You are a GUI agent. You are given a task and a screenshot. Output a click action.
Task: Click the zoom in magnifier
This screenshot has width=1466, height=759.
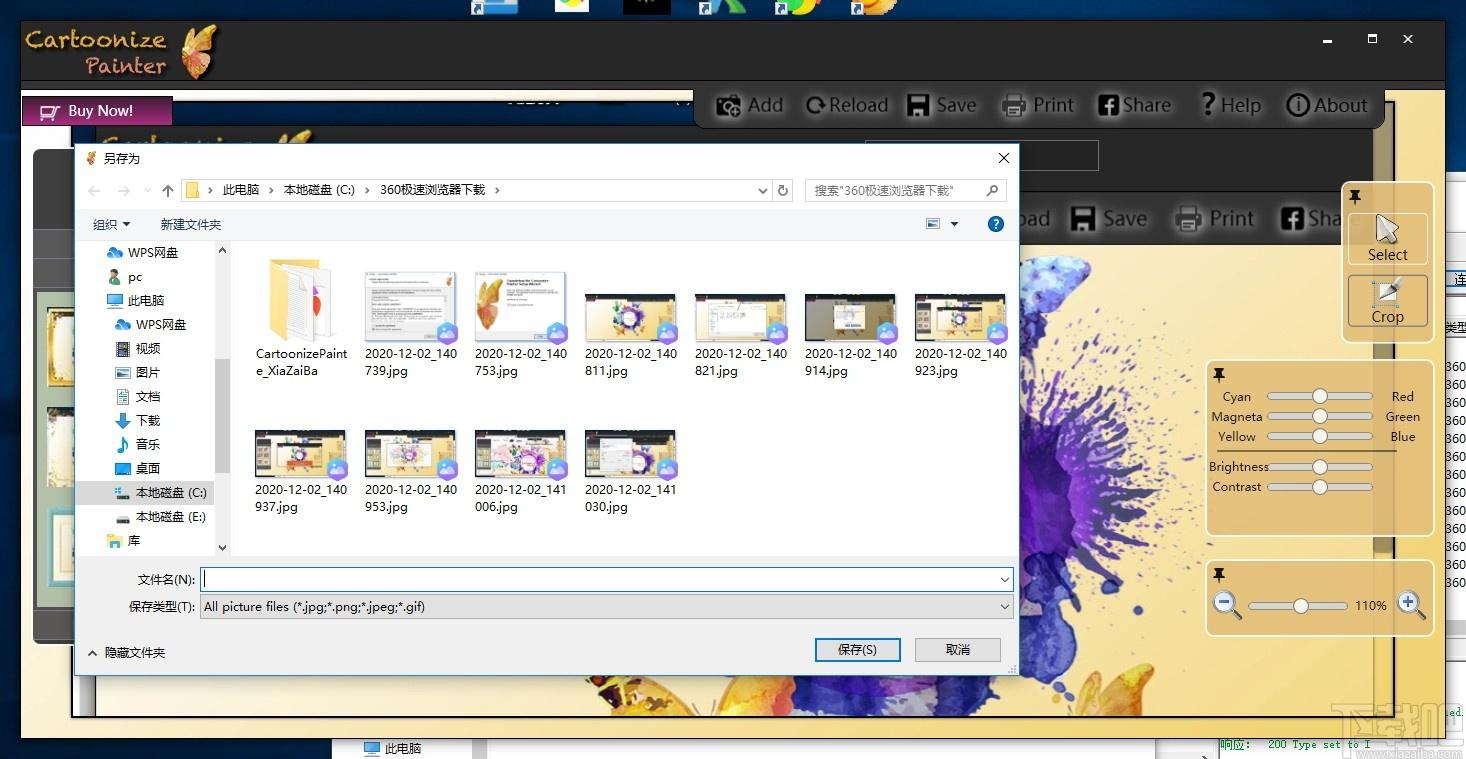1410,605
